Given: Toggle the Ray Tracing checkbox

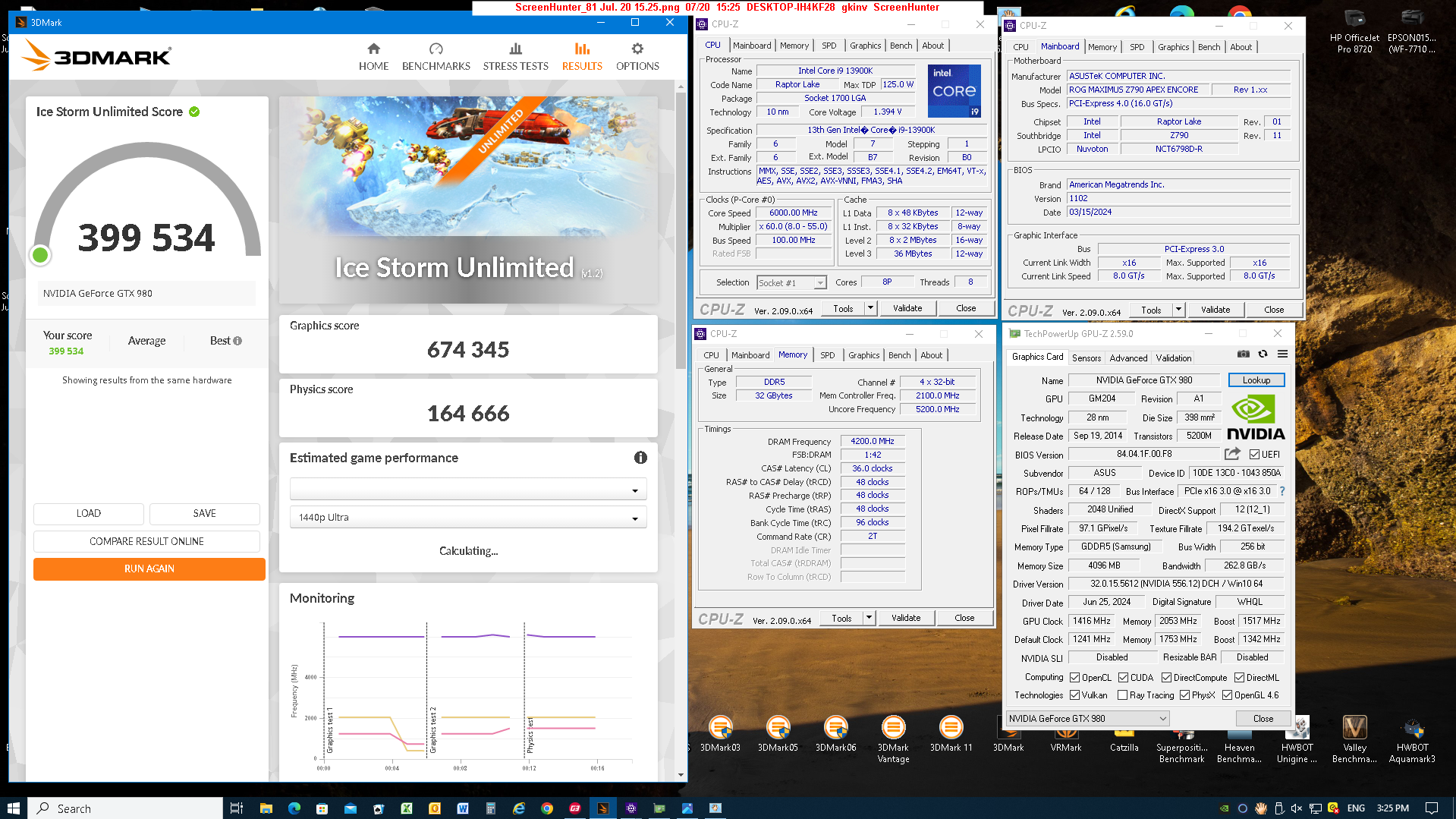Looking at the screenshot, I should coord(1122,695).
